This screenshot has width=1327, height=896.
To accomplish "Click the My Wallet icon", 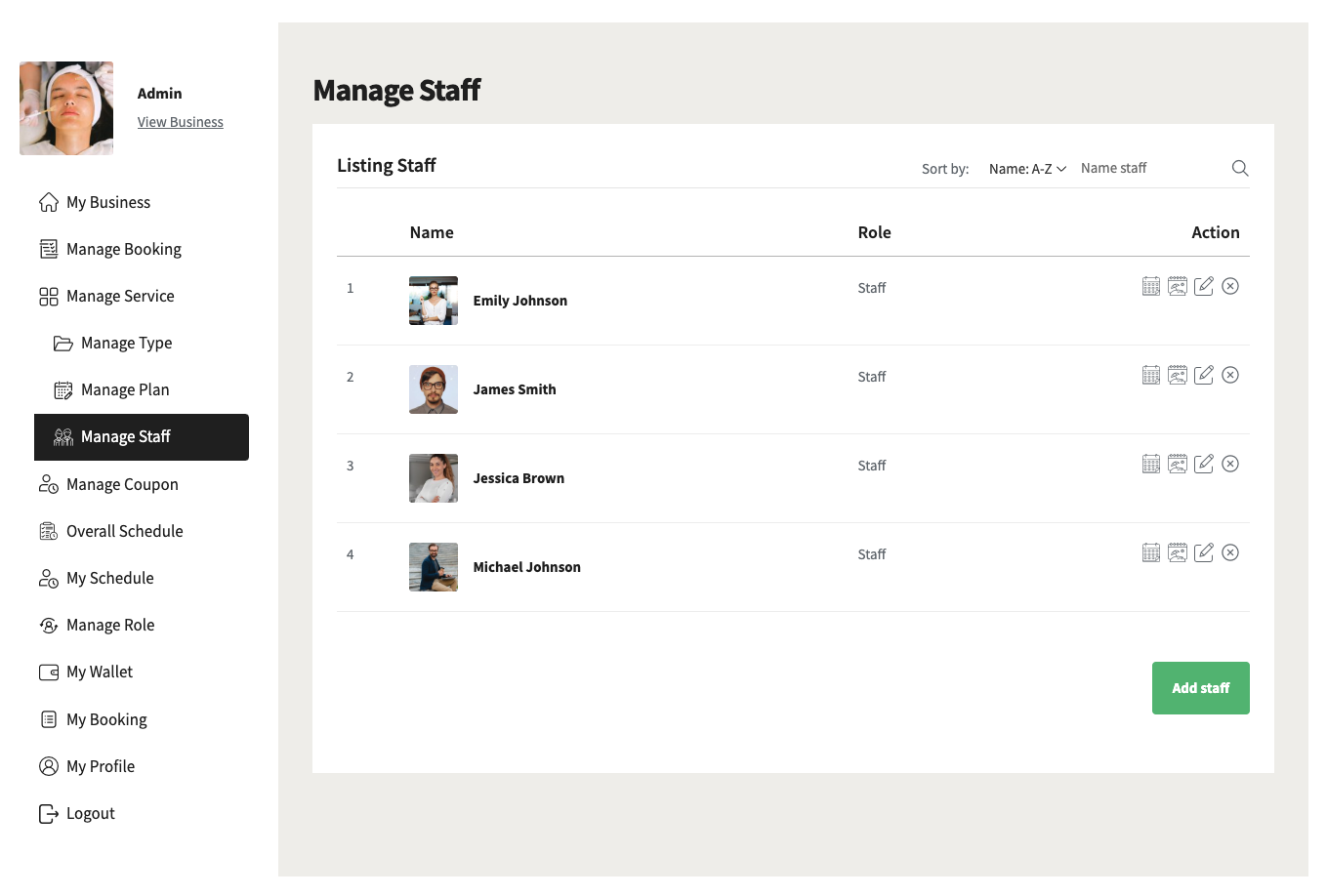I will coord(49,672).
